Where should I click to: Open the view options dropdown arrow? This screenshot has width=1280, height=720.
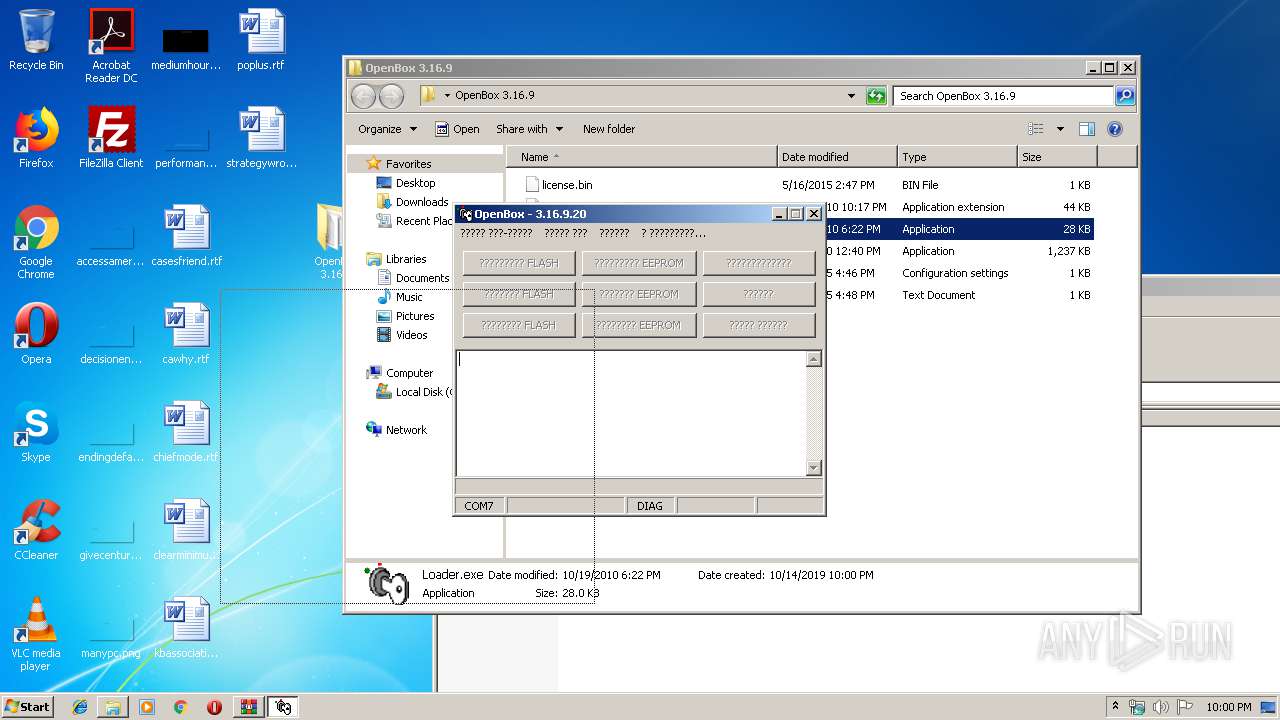point(1060,129)
